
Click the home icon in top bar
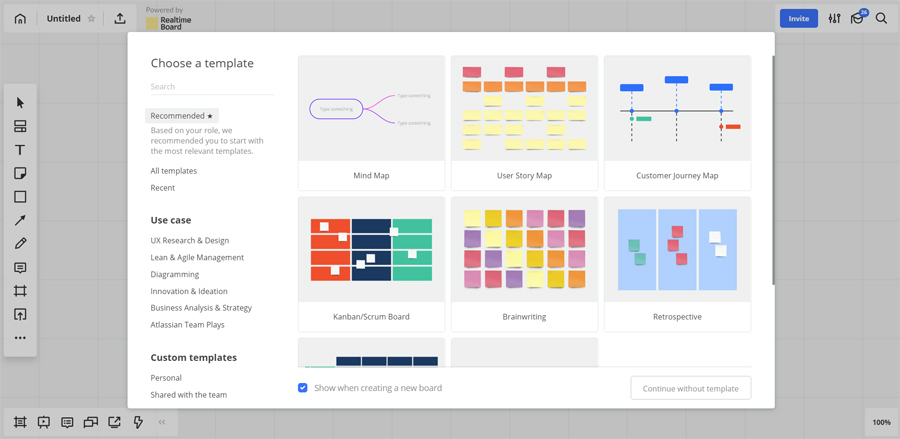20,18
